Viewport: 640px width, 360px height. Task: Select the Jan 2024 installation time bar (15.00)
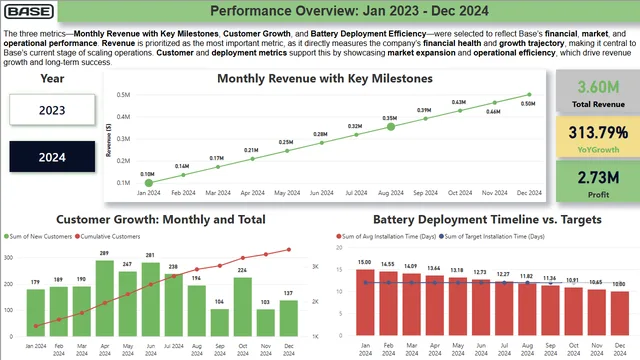365,302
